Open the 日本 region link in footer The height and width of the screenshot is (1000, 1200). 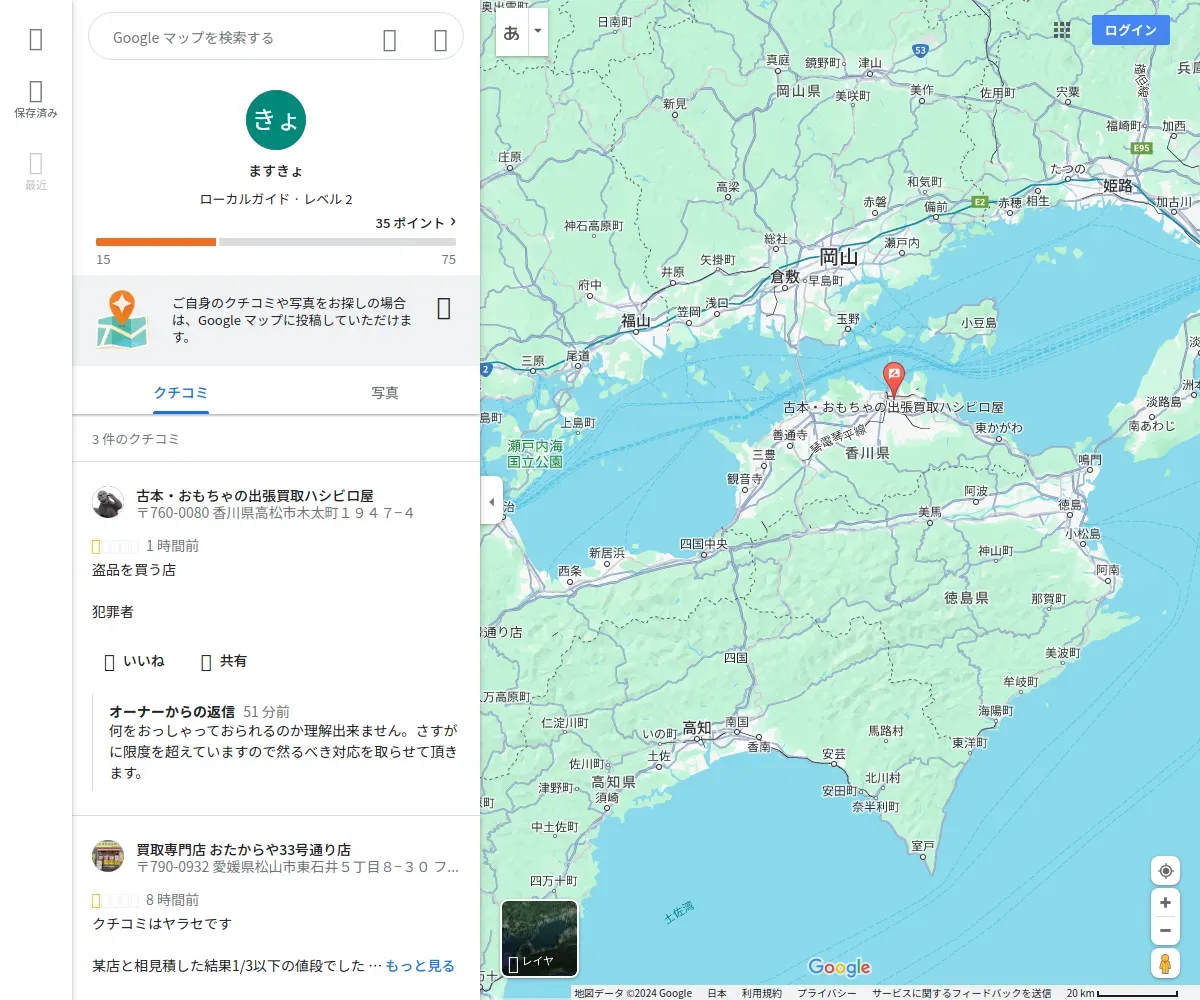[717, 993]
